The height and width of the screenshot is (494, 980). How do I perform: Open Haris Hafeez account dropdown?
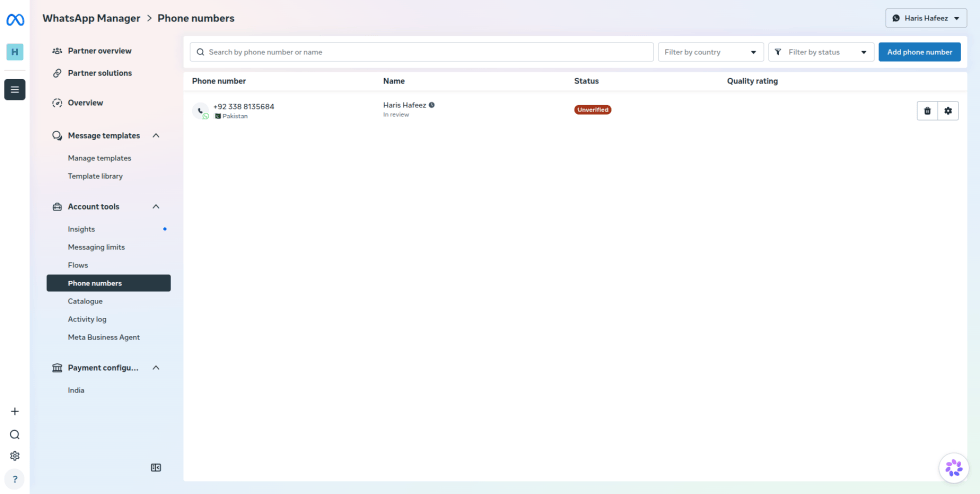pos(926,18)
